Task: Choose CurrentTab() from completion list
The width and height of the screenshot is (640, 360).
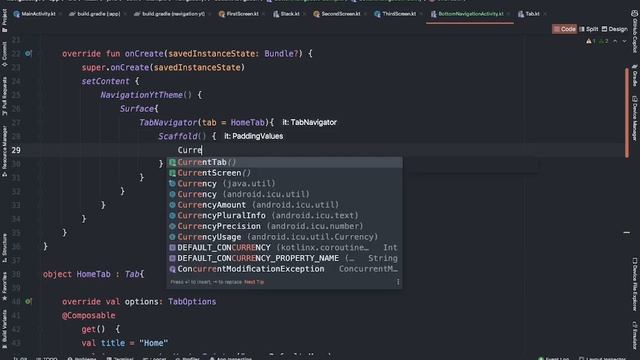Action: tap(284, 162)
